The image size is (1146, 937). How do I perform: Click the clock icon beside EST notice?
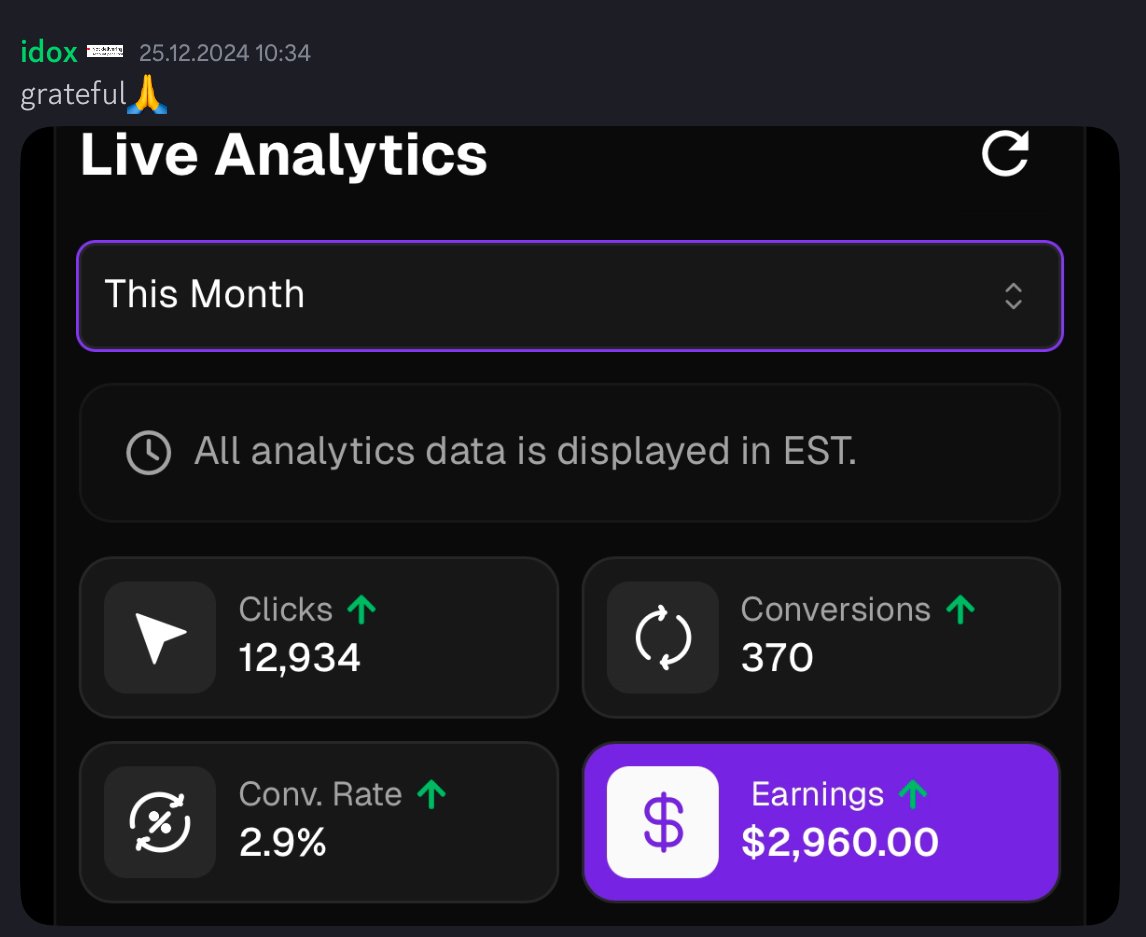pos(148,452)
